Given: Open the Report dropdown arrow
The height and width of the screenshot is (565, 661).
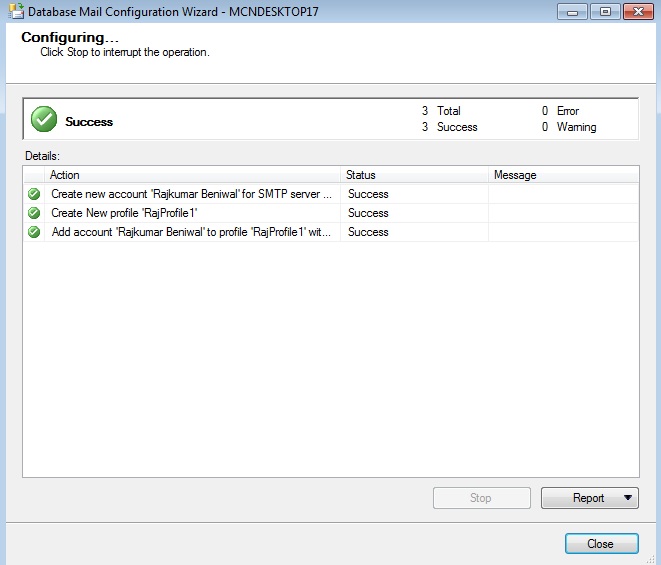Looking at the screenshot, I should click(628, 498).
